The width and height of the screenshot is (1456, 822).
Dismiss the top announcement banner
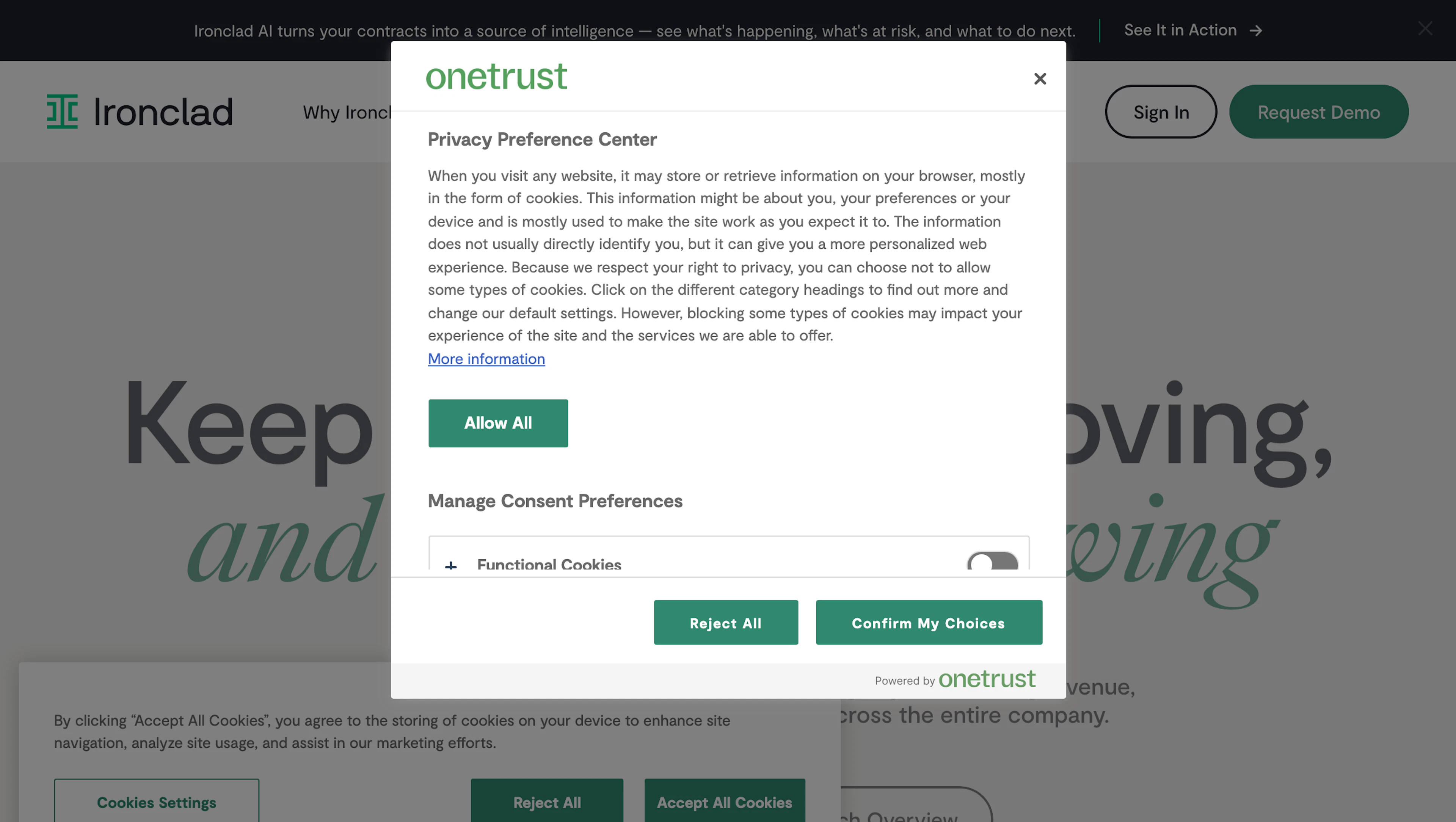pyautogui.click(x=1425, y=28)
